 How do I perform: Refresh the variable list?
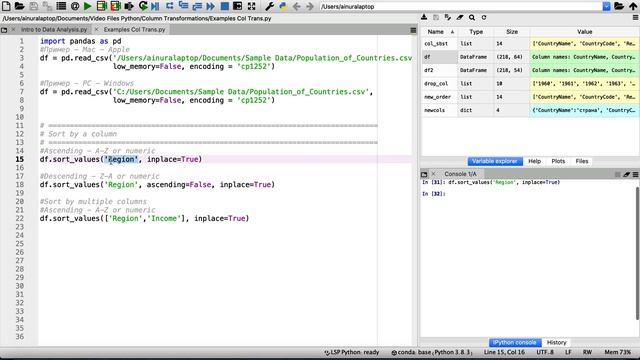(484, 18)
